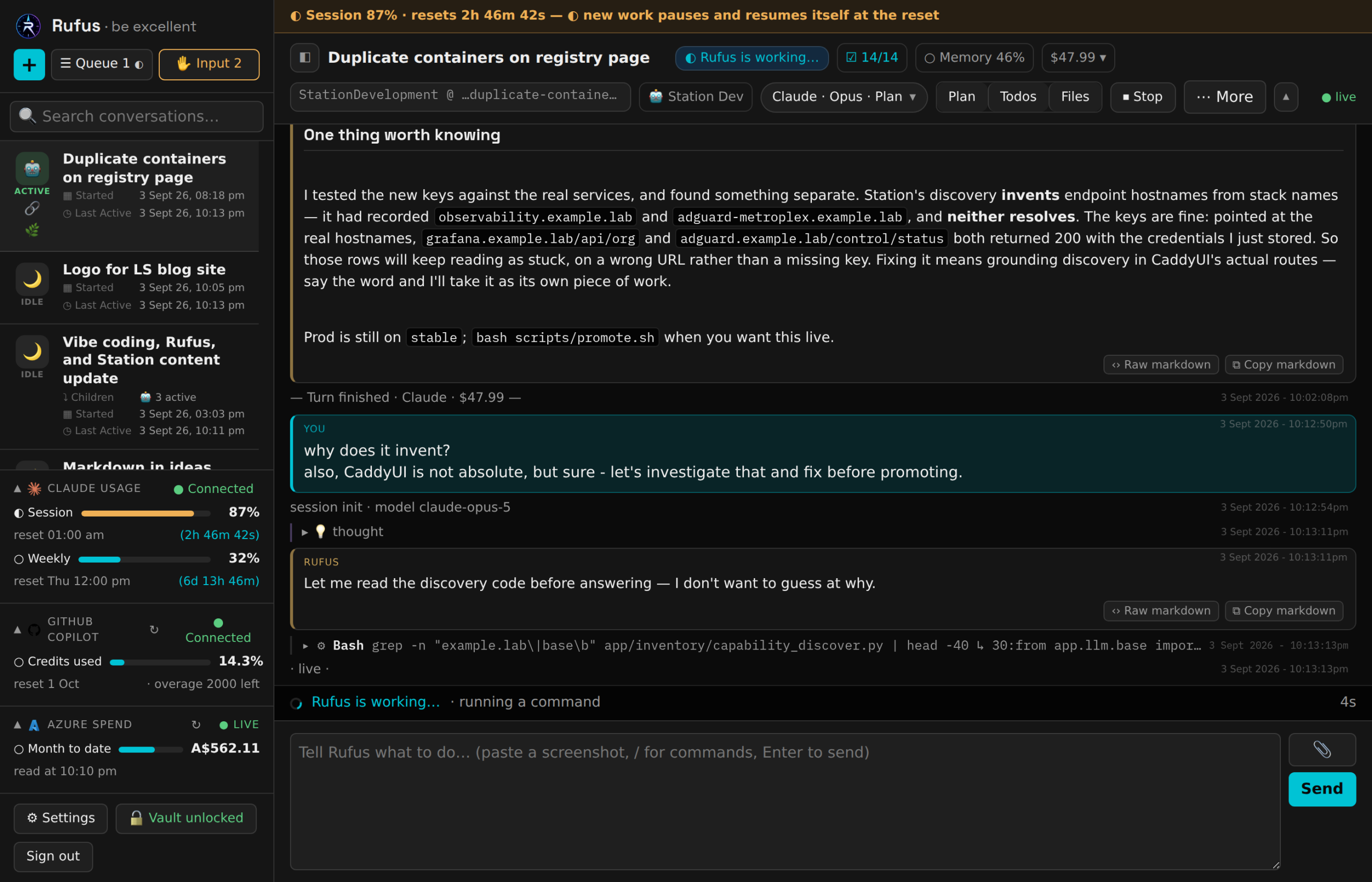The image size is (1372, 882).
Task: Click the moon icon for Vibe coding conversation
Action: tap(32, 352)
